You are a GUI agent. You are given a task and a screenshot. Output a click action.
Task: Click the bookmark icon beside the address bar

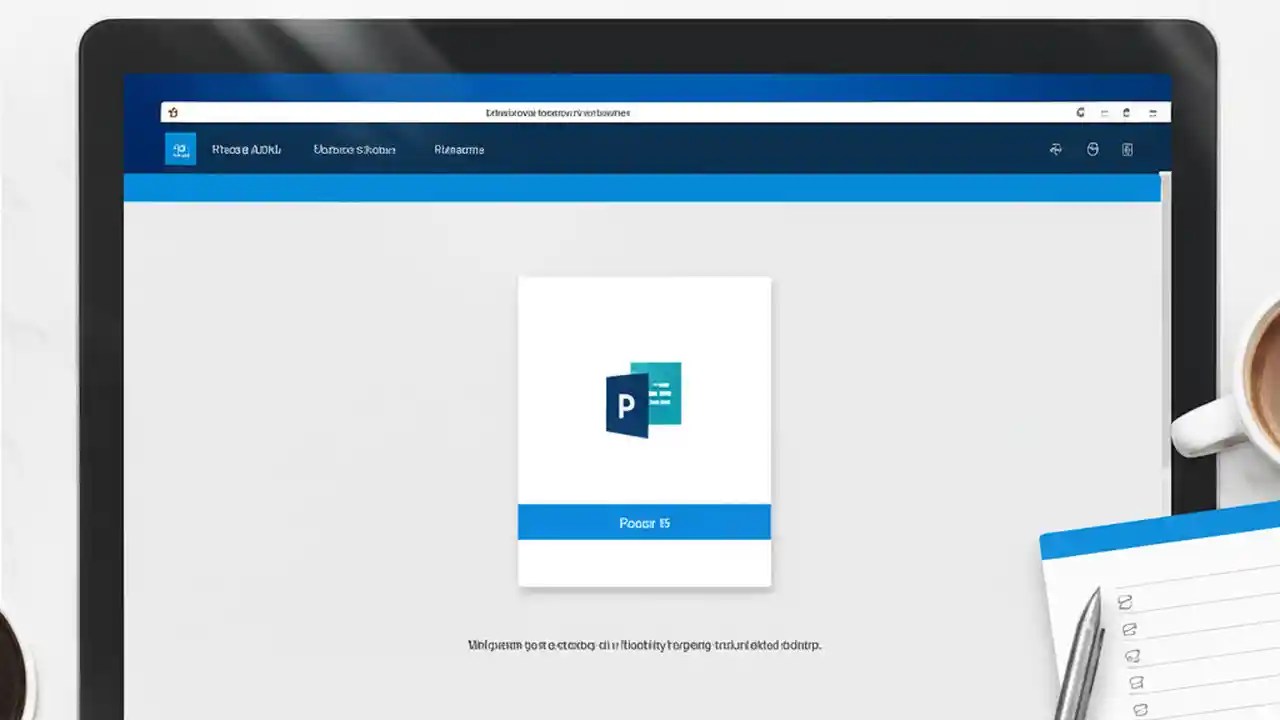click(175, 112)
